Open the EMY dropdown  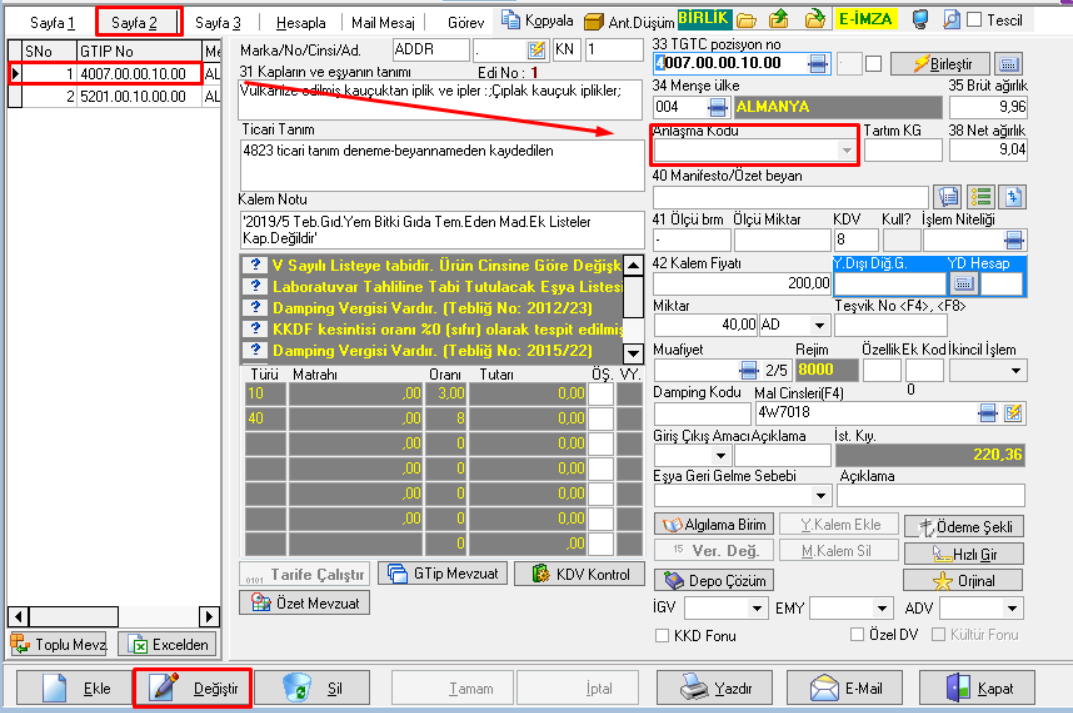coord(882,608)
